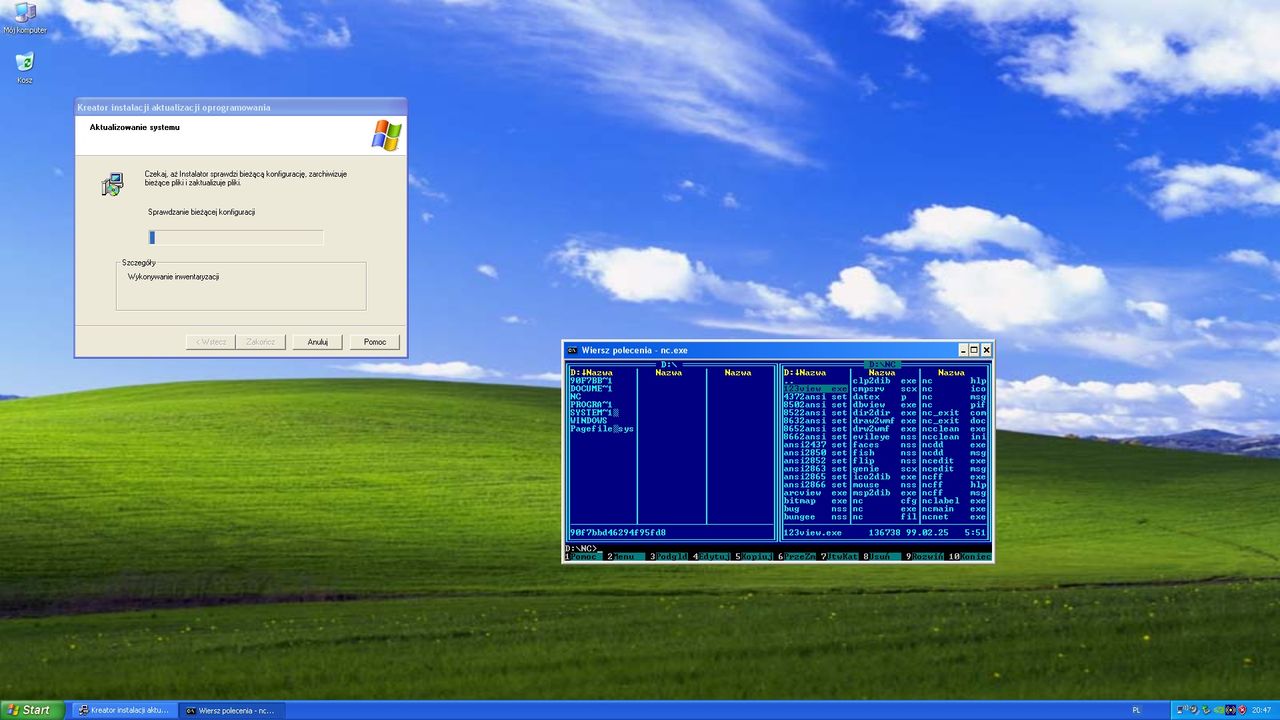Select nclabel exe file
This screenshot has width=1280, height=720.
point(954,500)
